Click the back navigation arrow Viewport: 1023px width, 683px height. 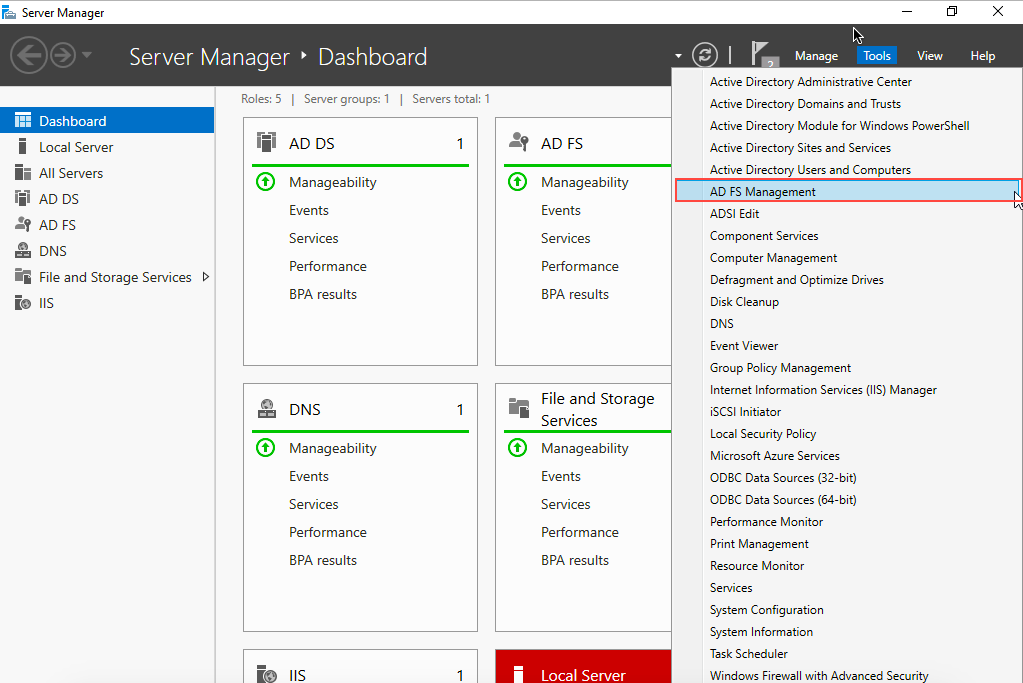pos(29,55)
